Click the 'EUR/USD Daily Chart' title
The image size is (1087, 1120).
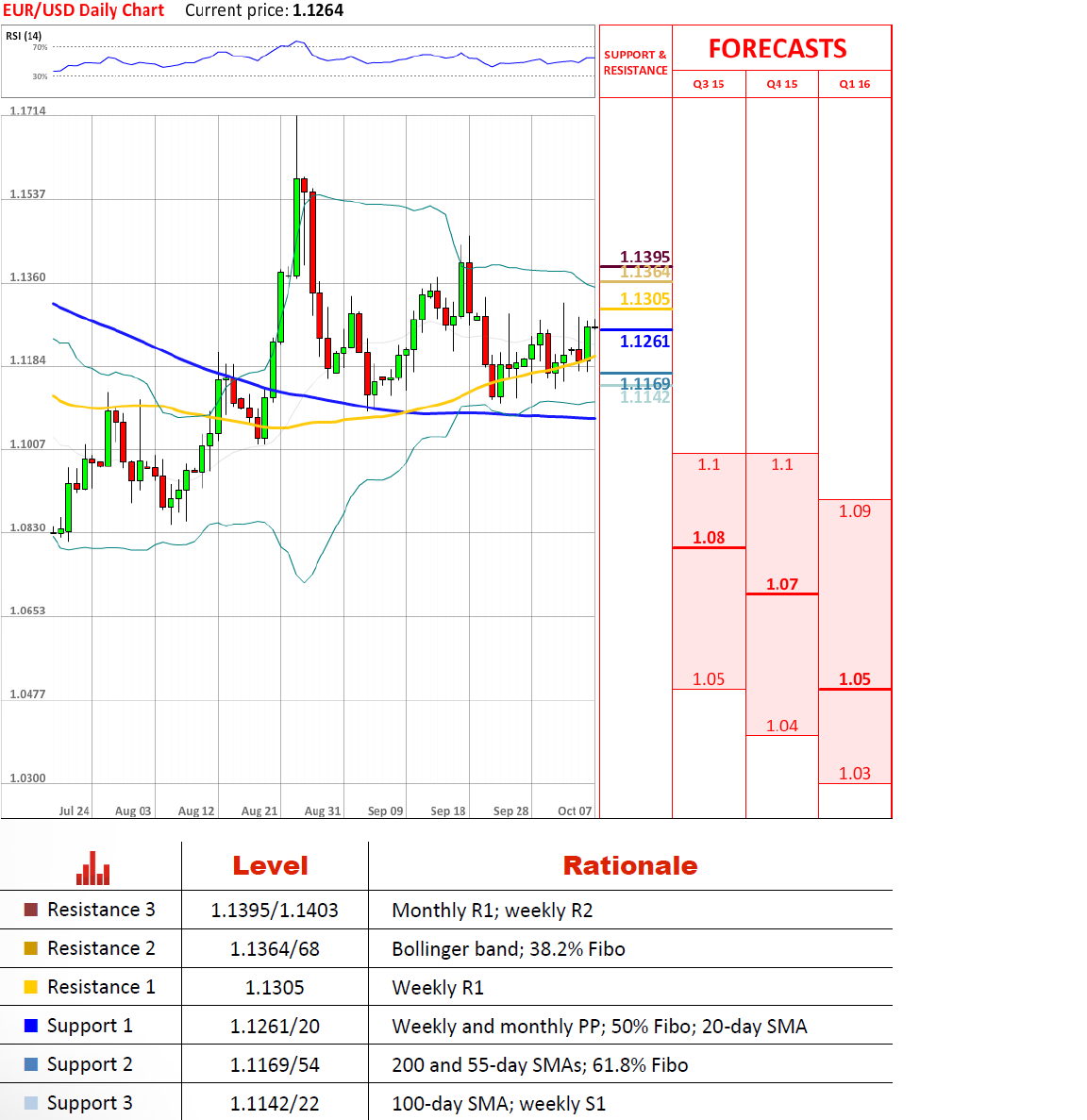[84, 10]
